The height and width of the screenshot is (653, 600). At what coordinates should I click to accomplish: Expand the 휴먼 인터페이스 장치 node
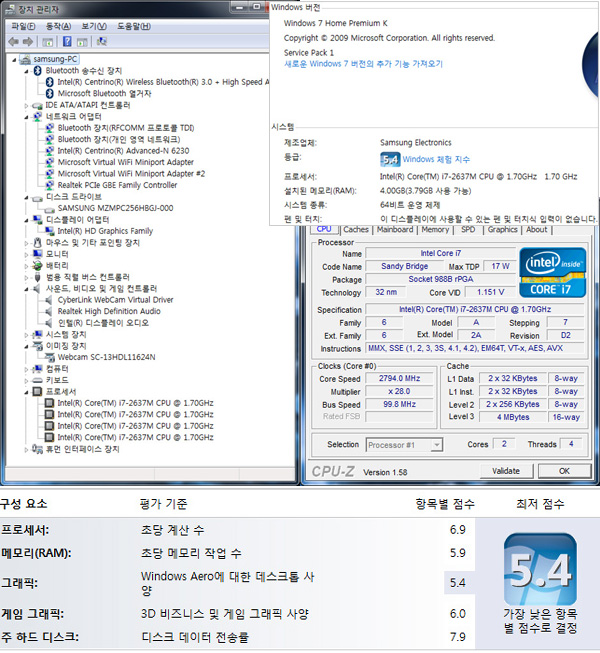click(x=26, y=449)
